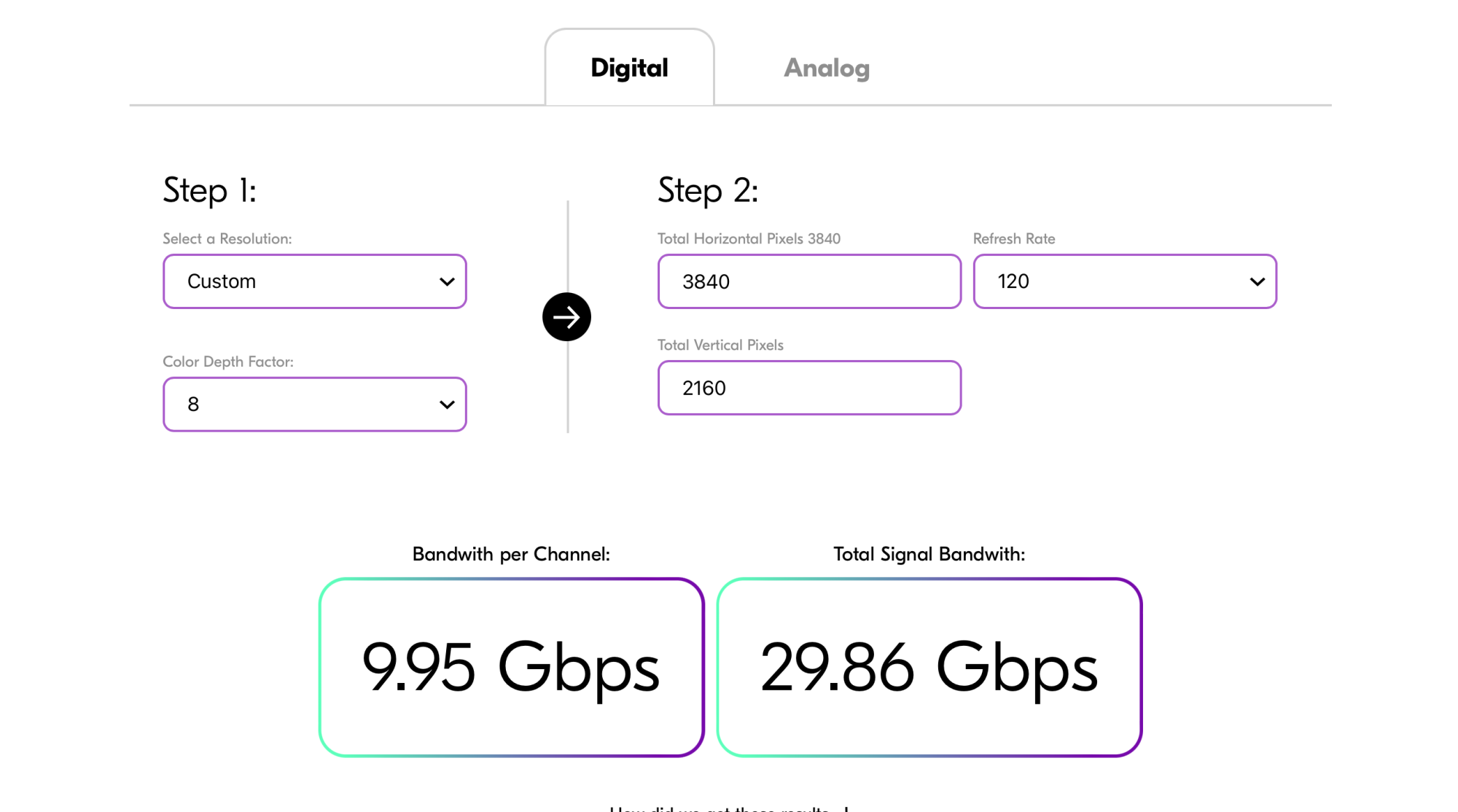Screen dimensions: 1458x812
Task: Click the "Total Signal Bandwith:" heading
Action: (929, 554)
